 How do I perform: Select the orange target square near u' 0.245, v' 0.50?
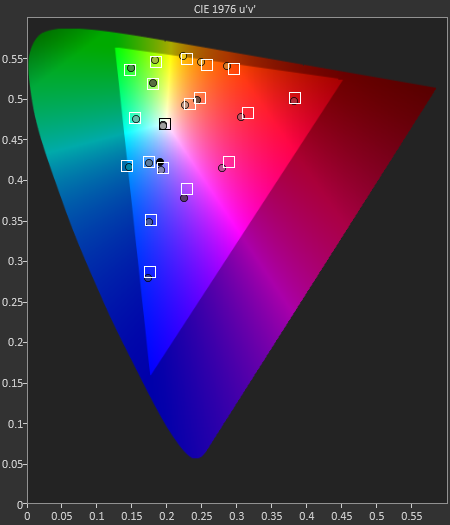coord(200,98)
